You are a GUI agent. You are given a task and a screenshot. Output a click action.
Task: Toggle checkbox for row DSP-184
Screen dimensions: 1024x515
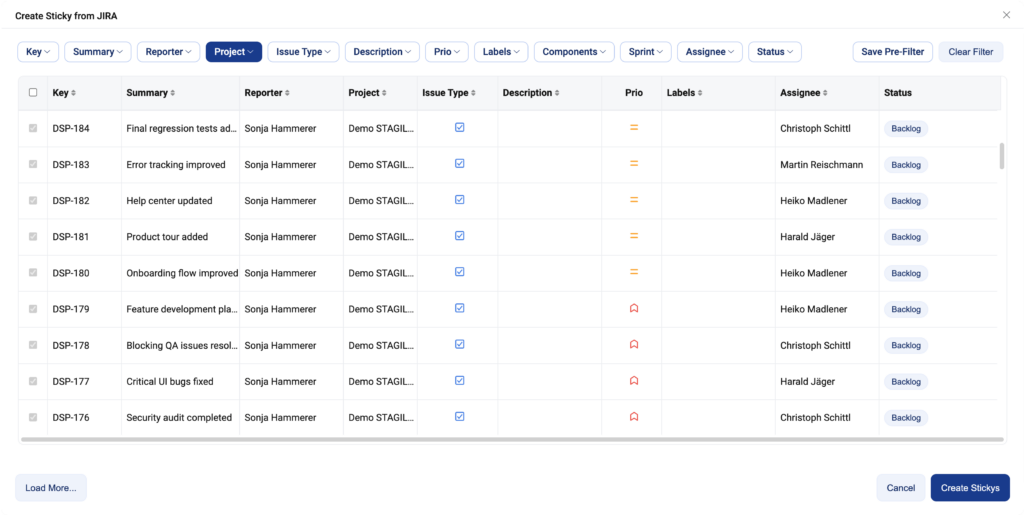click(x=33, y=129)
